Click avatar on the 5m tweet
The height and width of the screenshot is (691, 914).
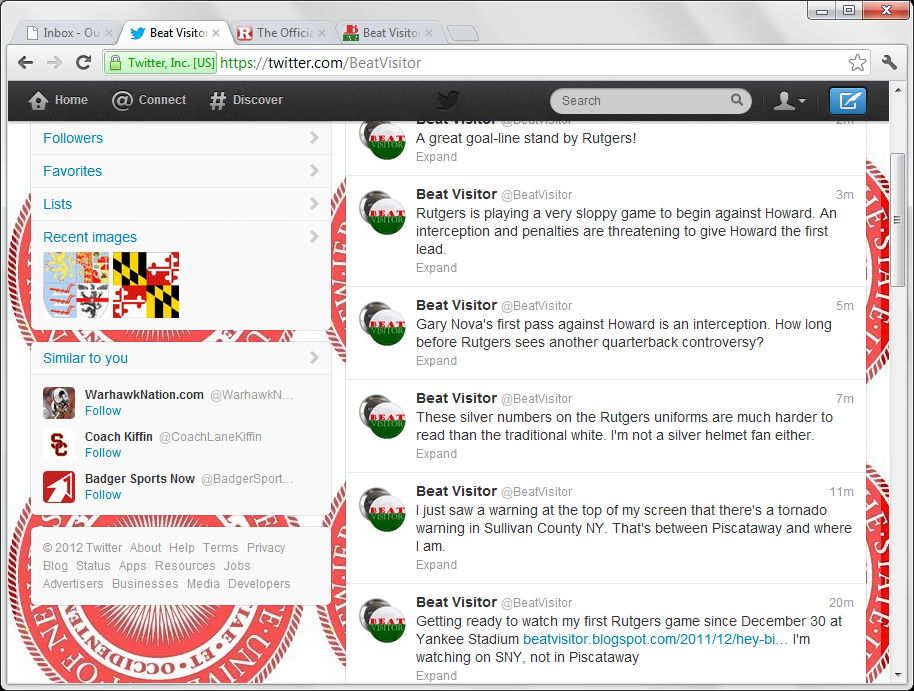(x=382, y=323)
